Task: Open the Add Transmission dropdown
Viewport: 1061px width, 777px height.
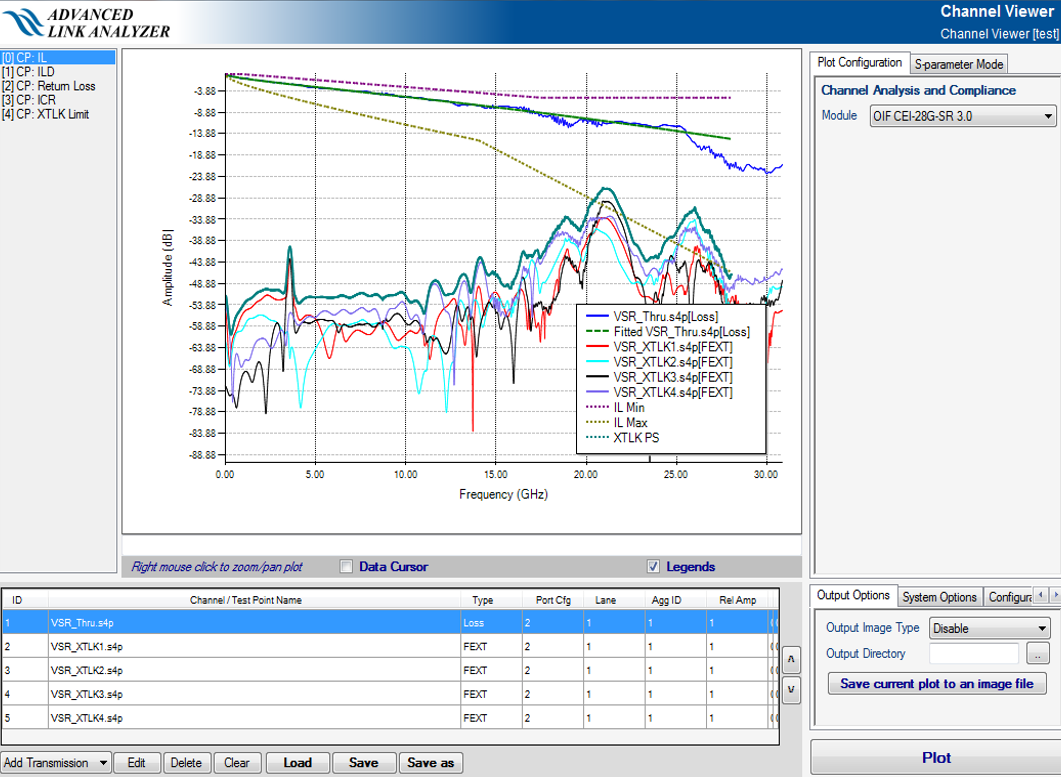Action: tap(56, 763)
